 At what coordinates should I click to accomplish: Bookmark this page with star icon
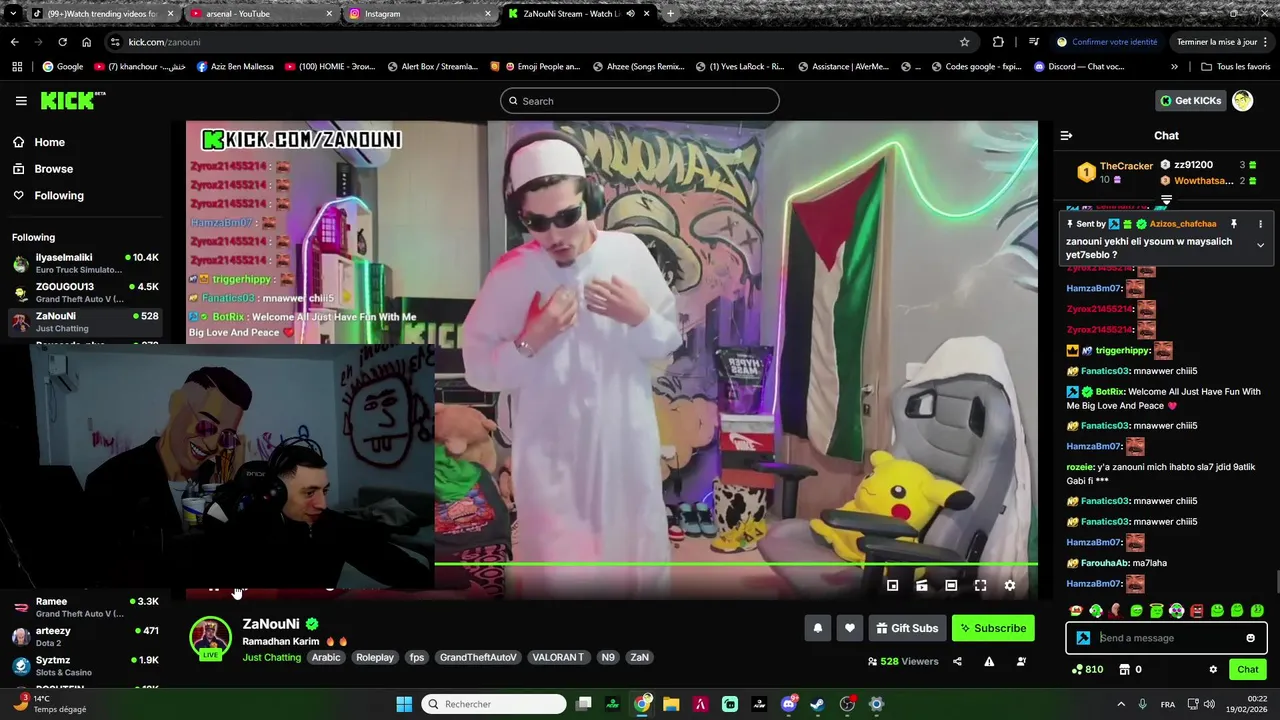(964, 42)
